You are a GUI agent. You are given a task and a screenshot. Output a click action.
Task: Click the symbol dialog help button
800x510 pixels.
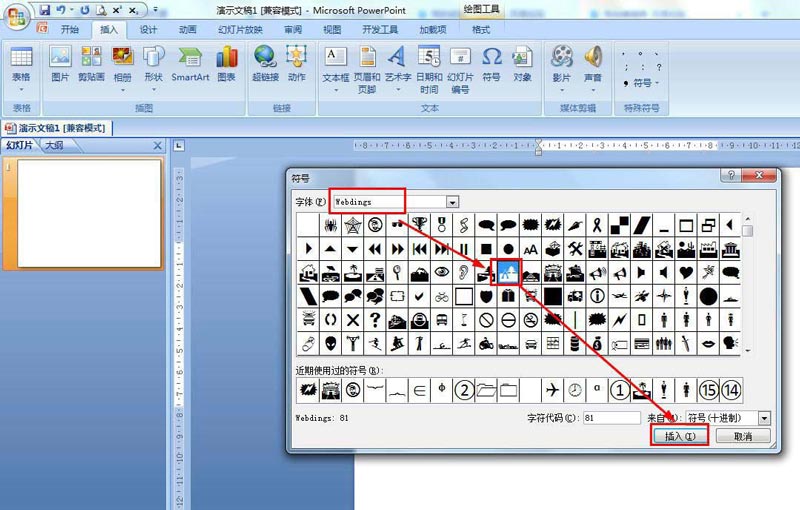click(x=731, y=175)
